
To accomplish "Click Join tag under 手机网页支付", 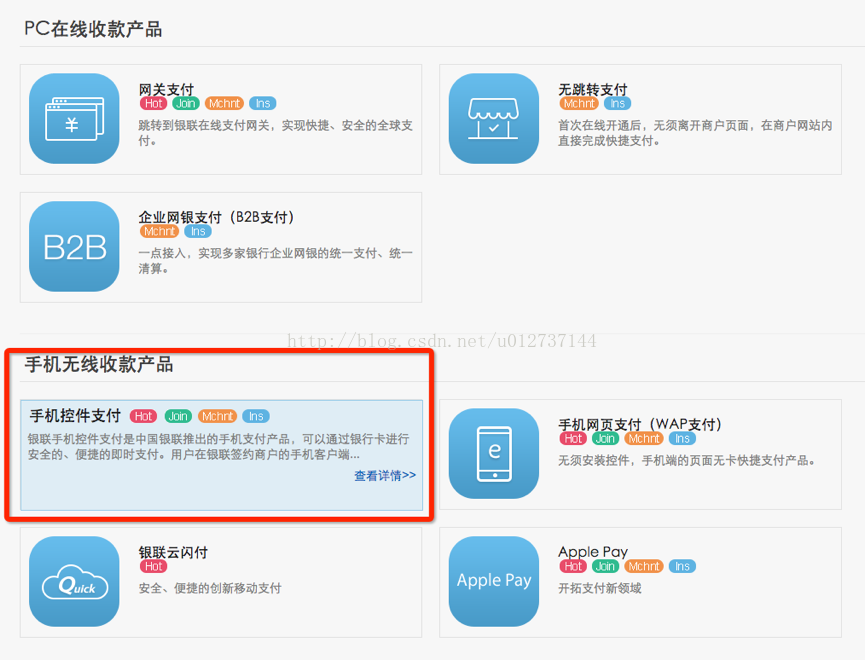I will pyautogui.click(x=606, y=438).
